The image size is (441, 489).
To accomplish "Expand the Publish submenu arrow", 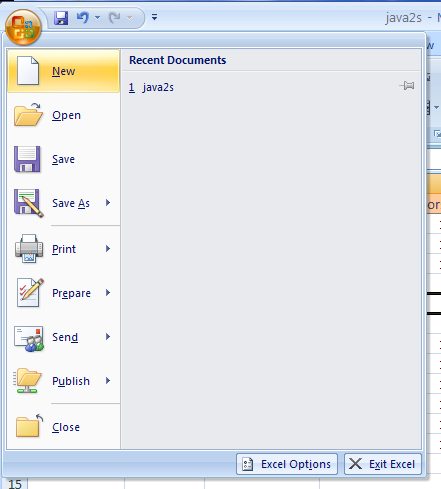I will (108, 381).
